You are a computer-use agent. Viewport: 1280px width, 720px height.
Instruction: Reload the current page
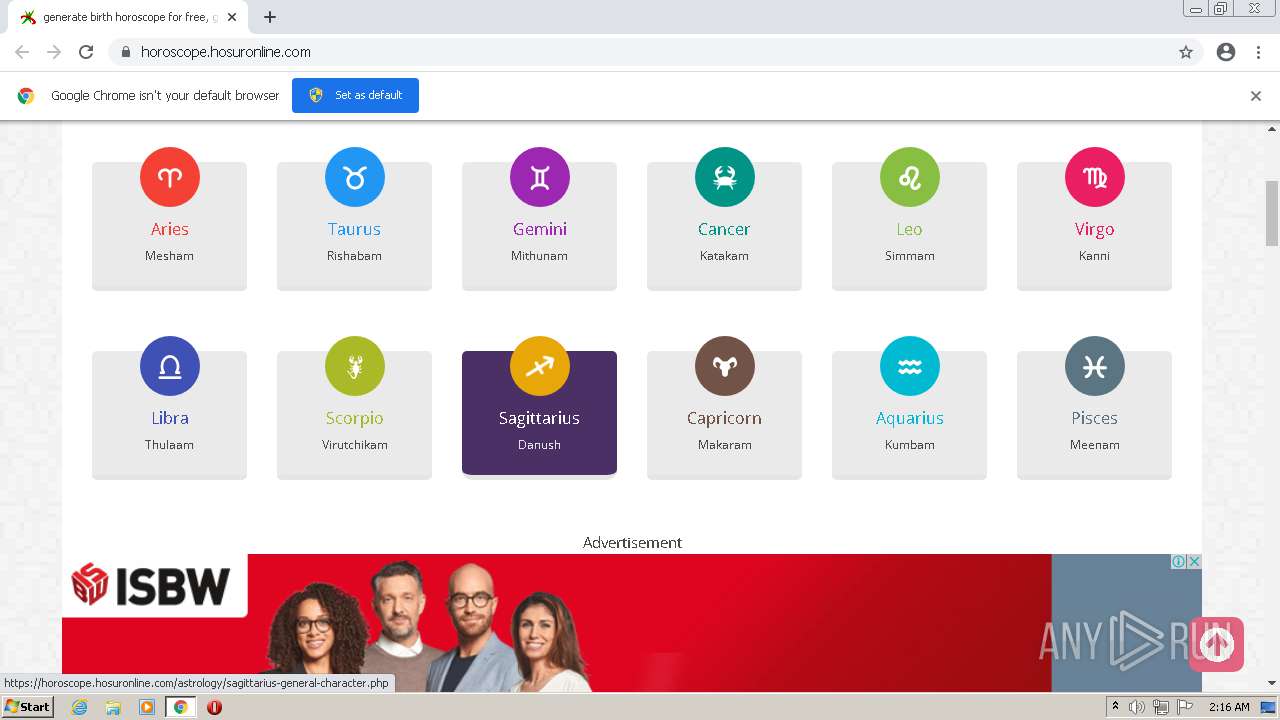point(86,52)
